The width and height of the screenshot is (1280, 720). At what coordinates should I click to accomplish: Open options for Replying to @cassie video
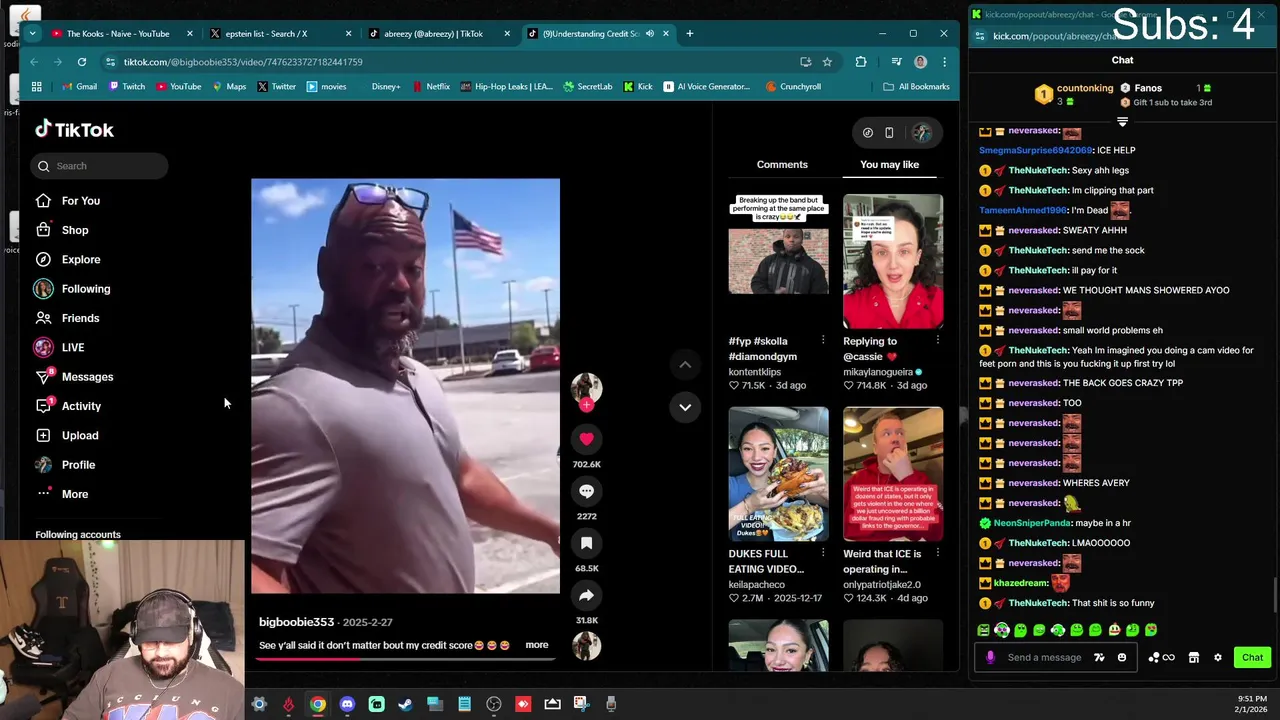coord(937,340)
